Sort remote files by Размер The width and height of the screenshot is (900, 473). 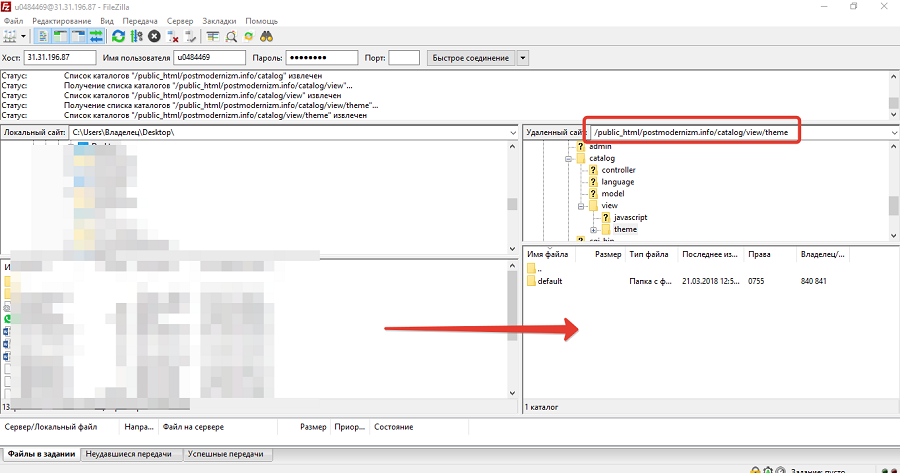(607, 254)
